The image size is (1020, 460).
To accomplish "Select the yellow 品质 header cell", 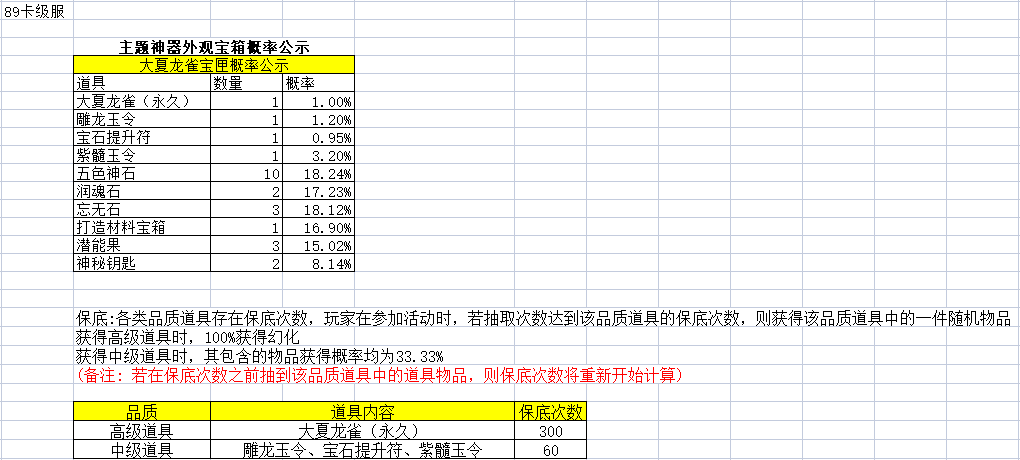I will 142,411.
